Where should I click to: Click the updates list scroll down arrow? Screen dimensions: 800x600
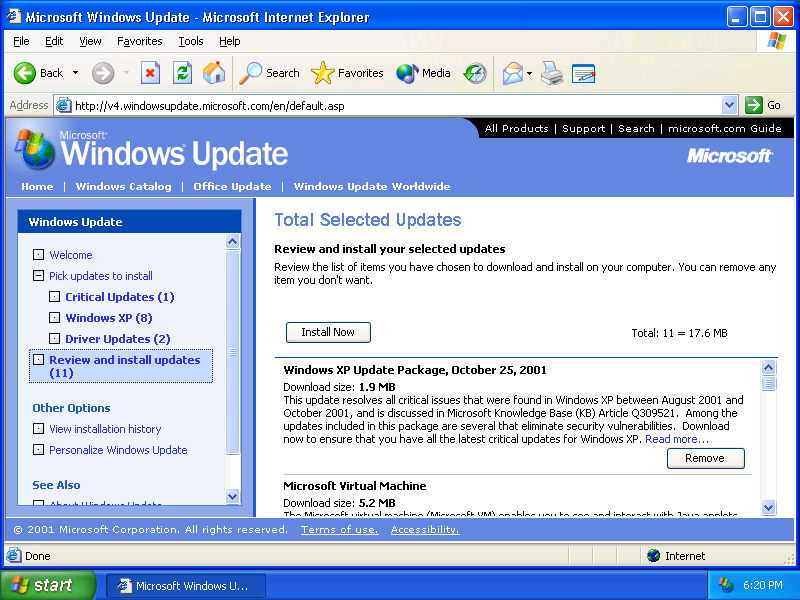tap(768, 507)
